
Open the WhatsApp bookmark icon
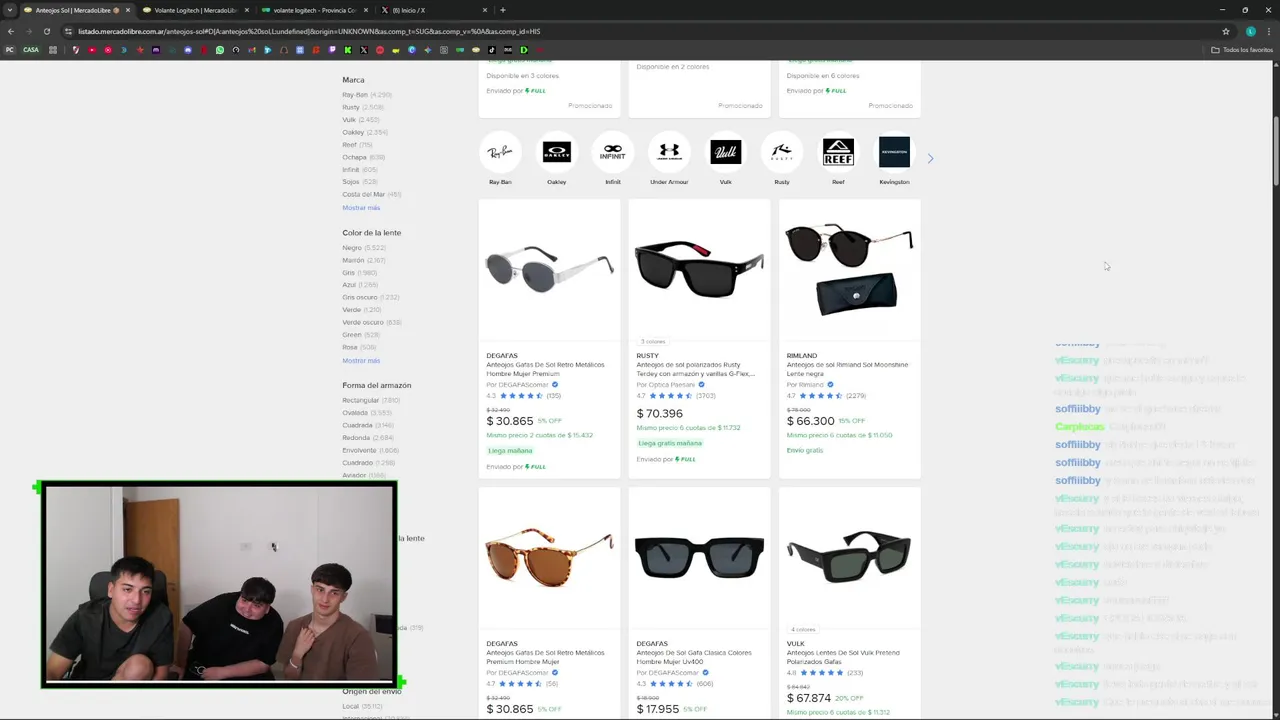tap(220, 50)
